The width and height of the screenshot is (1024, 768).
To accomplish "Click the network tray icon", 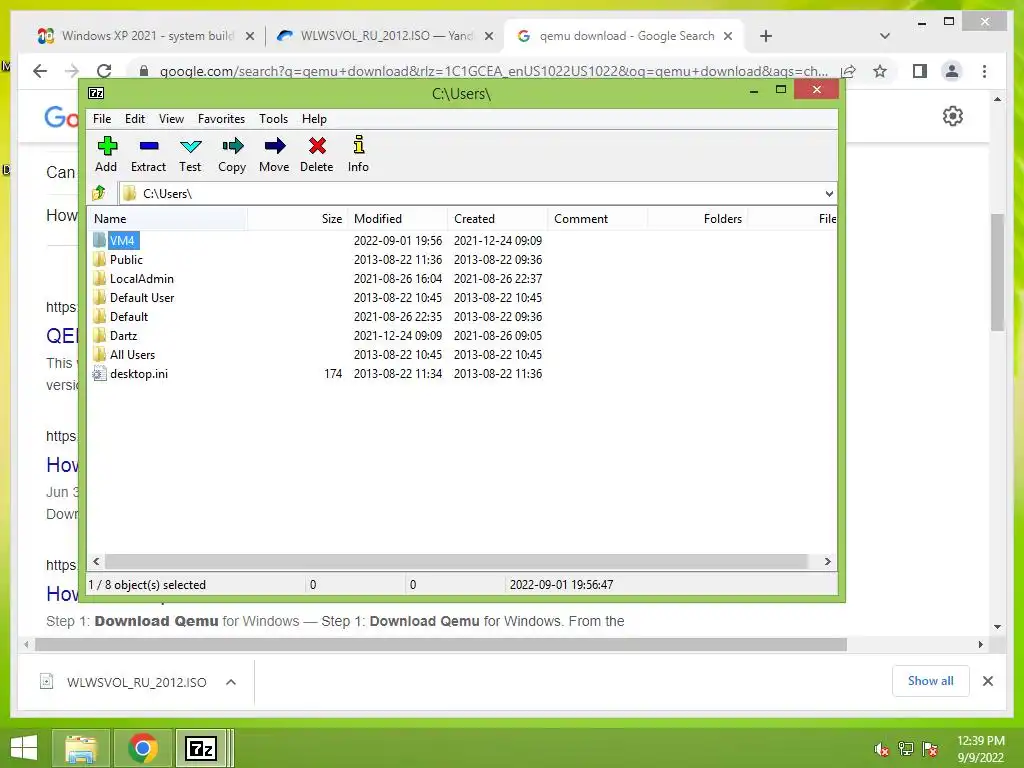I will click(906, 749).
